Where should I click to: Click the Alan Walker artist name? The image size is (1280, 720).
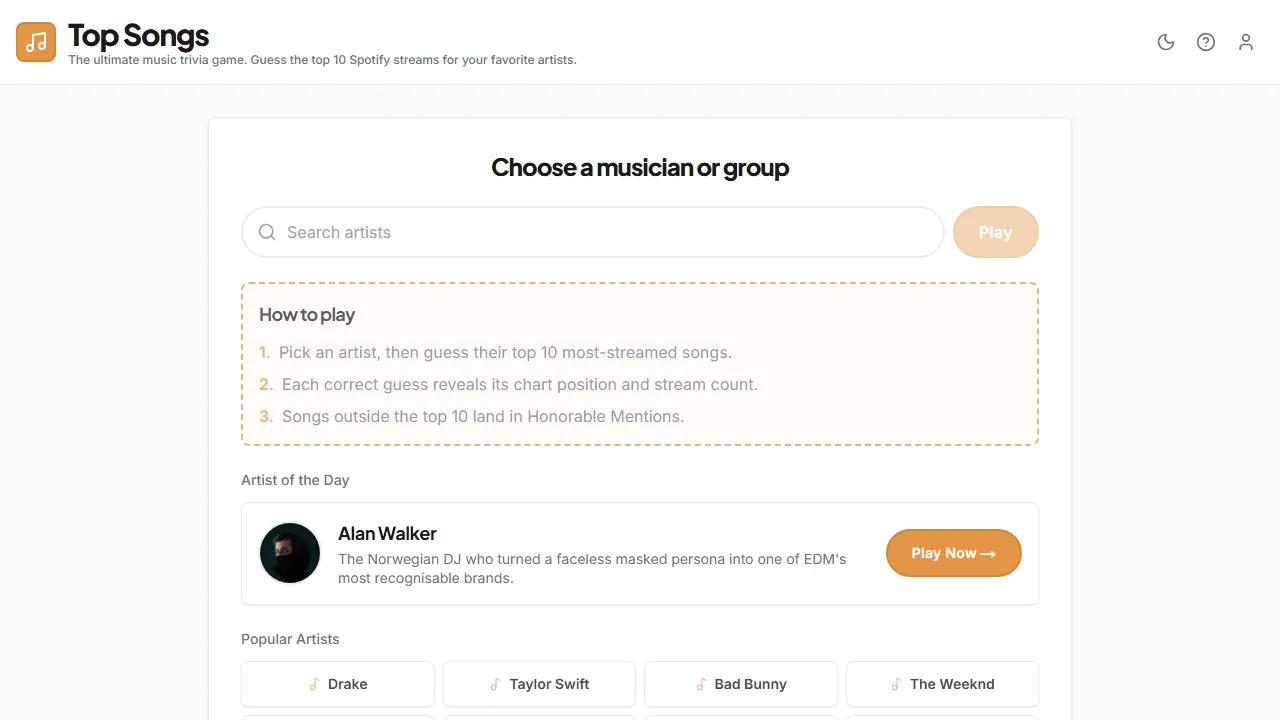(387, 533)
